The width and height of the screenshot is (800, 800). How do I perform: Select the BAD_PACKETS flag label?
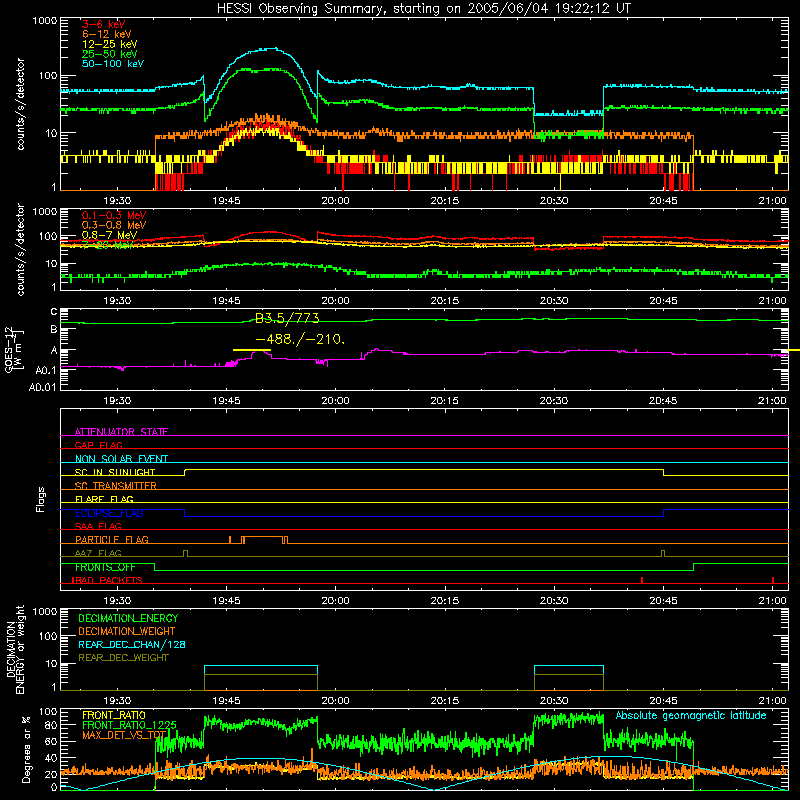[x=107, y=580]
